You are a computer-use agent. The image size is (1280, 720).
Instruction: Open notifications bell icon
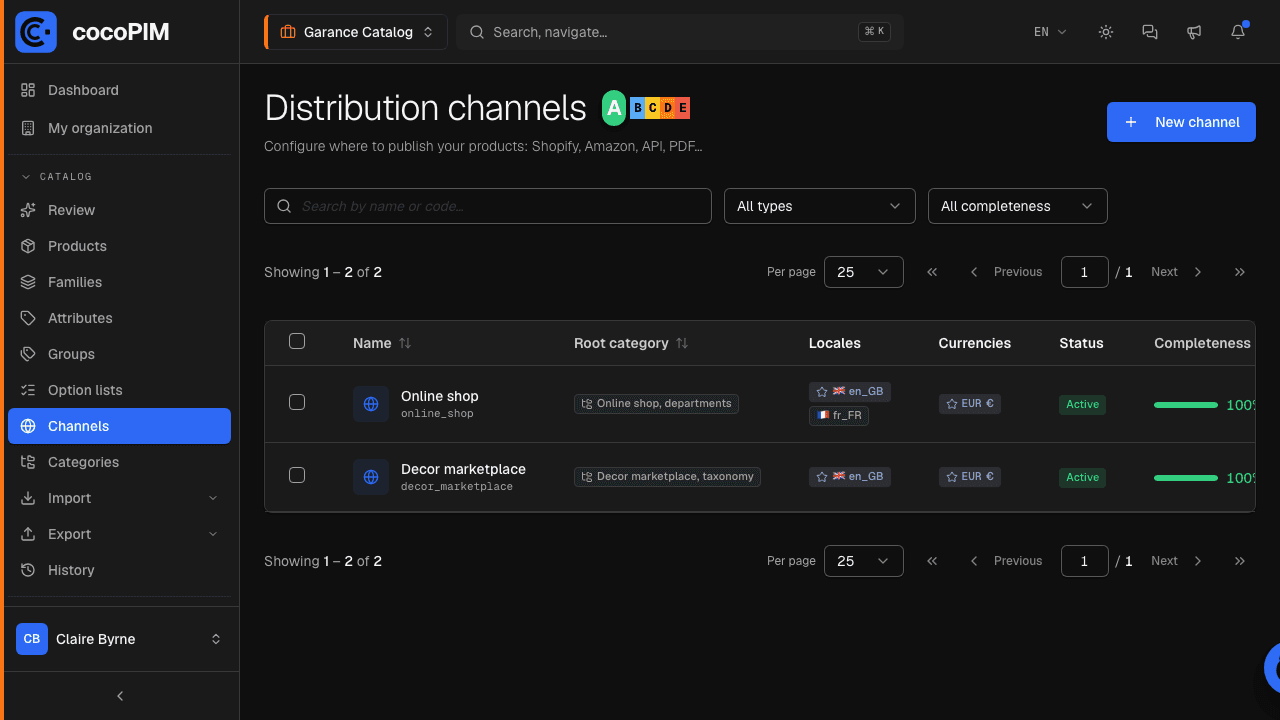pos(1238,32)
